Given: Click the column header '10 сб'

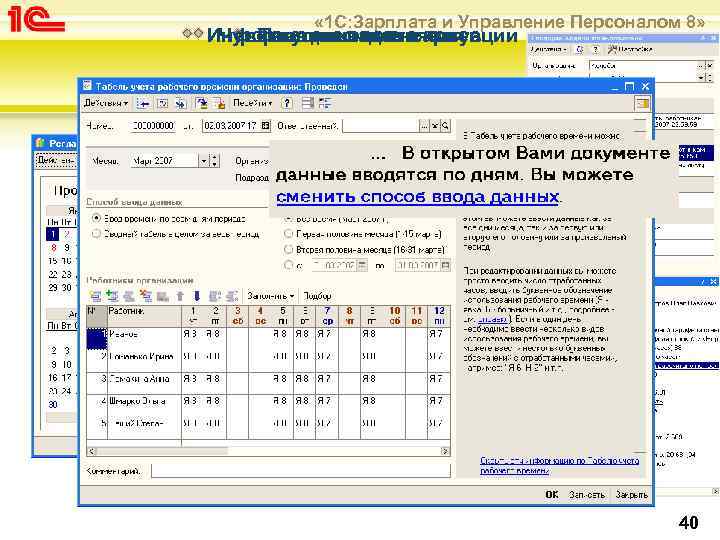Looking at the screenshot, I should point(394,315).
